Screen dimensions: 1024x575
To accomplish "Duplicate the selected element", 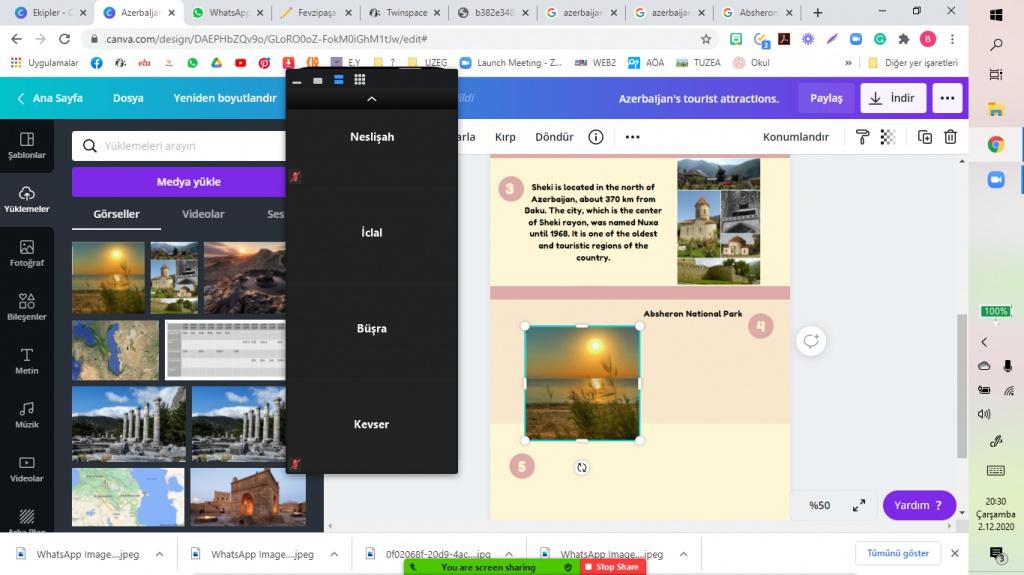I will tap(925, 137).
